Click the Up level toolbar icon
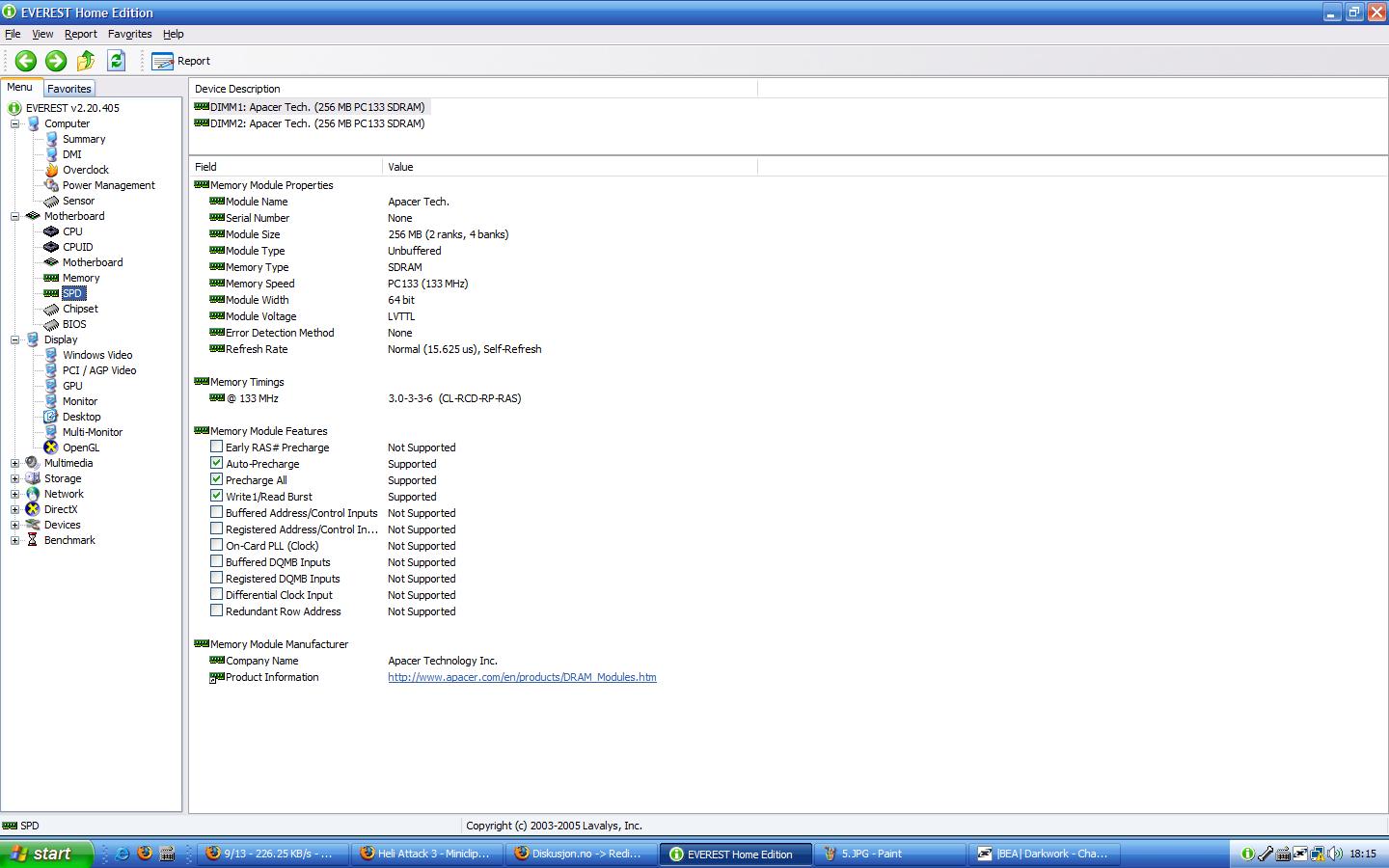Viewport: 1389px width, 868px height. 86,61
